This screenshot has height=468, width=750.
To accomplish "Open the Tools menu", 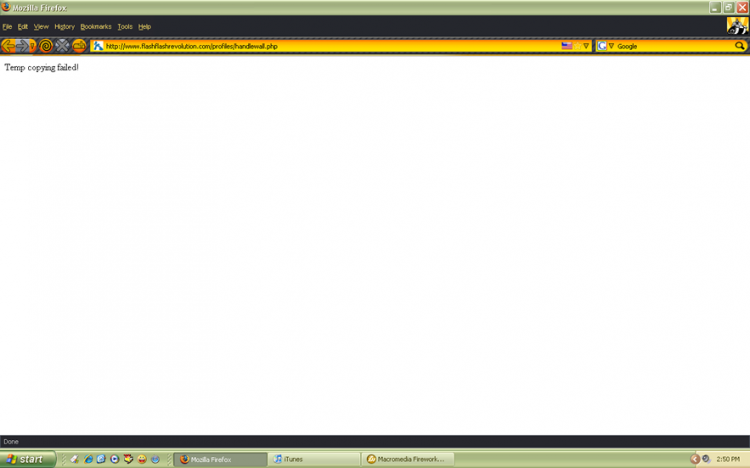I will pyautogui.click(x=125, y=27).
